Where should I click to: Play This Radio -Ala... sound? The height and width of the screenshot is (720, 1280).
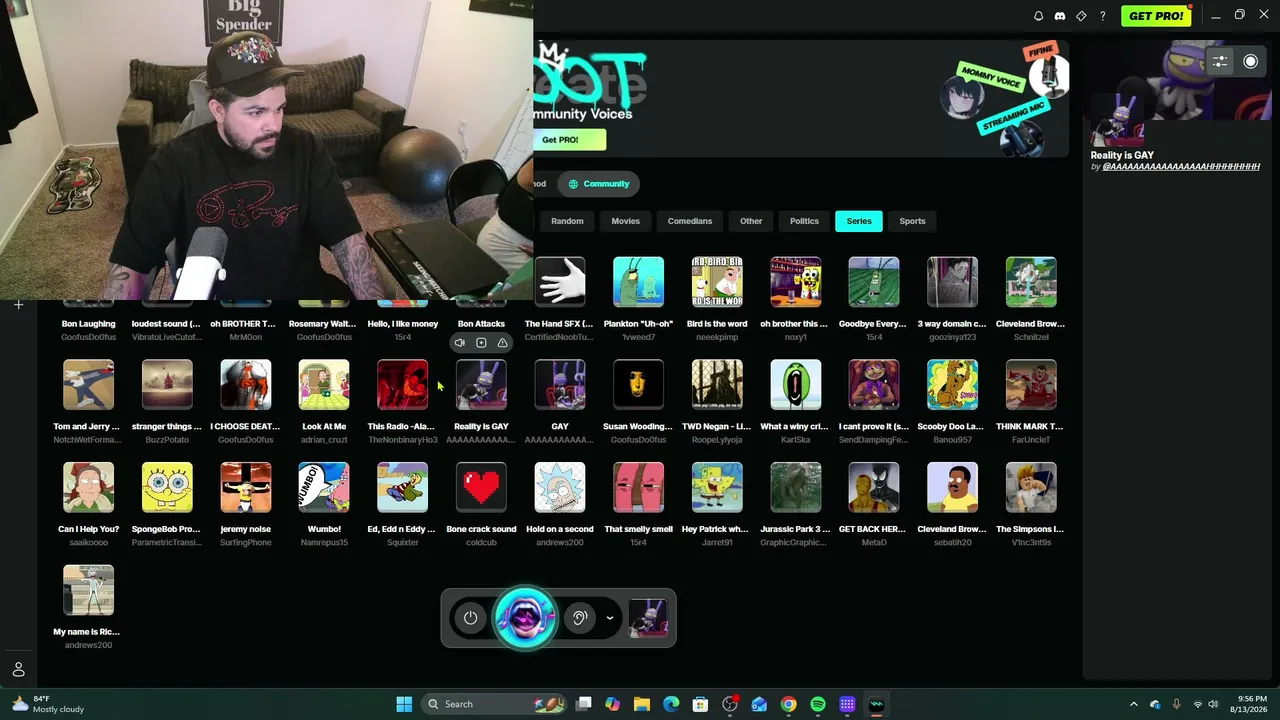click(403, 385)
